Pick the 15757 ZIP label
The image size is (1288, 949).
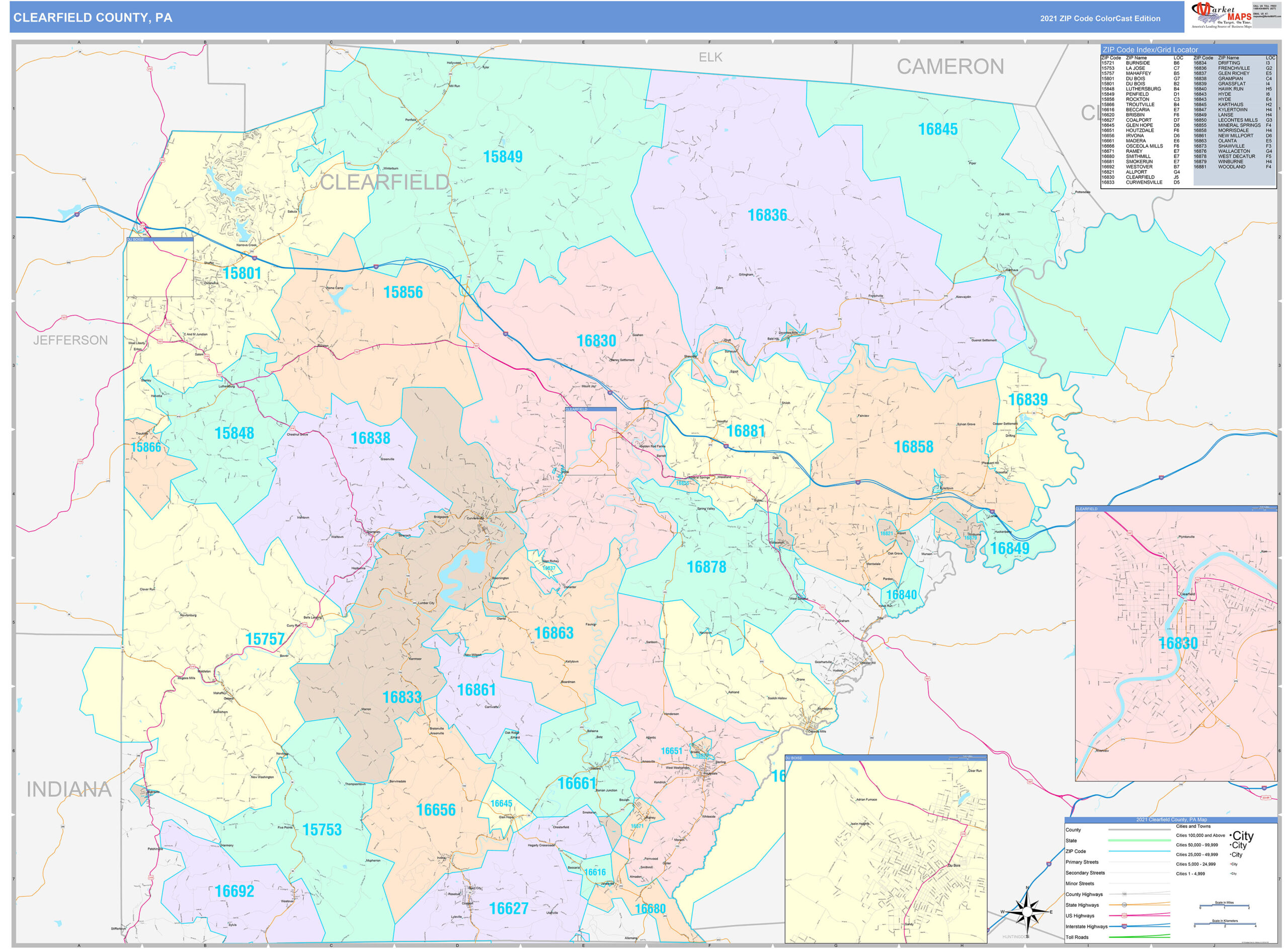[265, 640]
